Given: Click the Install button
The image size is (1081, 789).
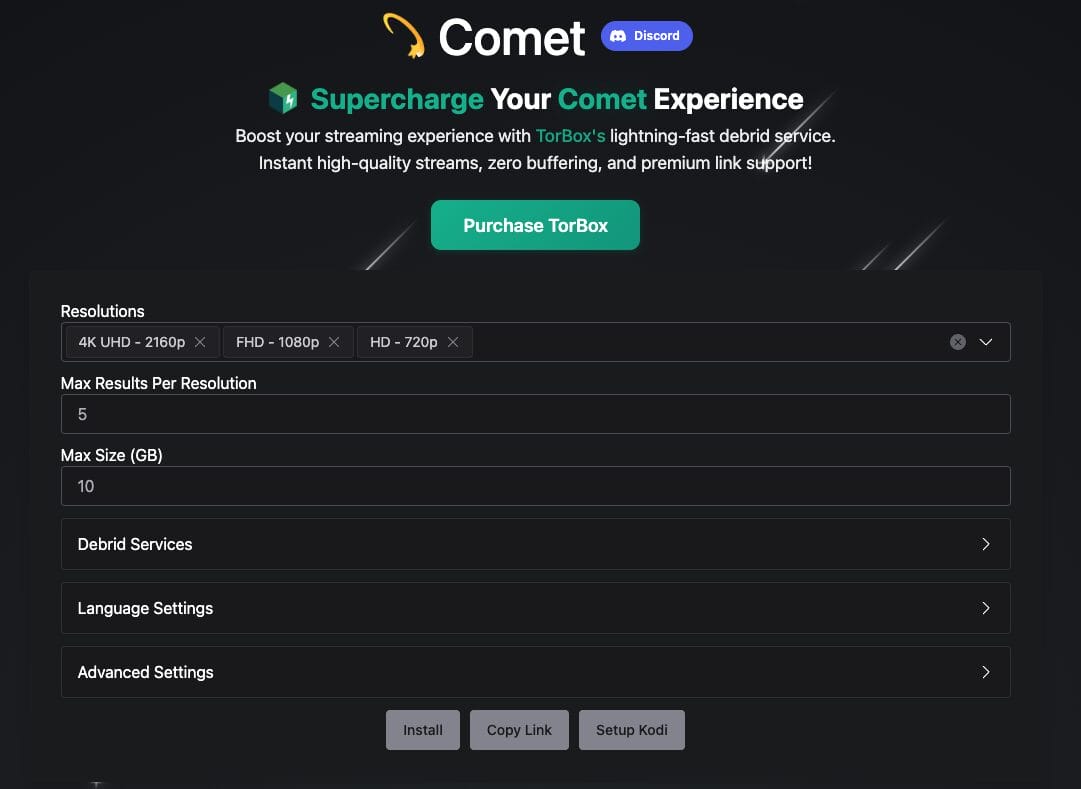Looking at the screenshot, I should click(423, 730).
